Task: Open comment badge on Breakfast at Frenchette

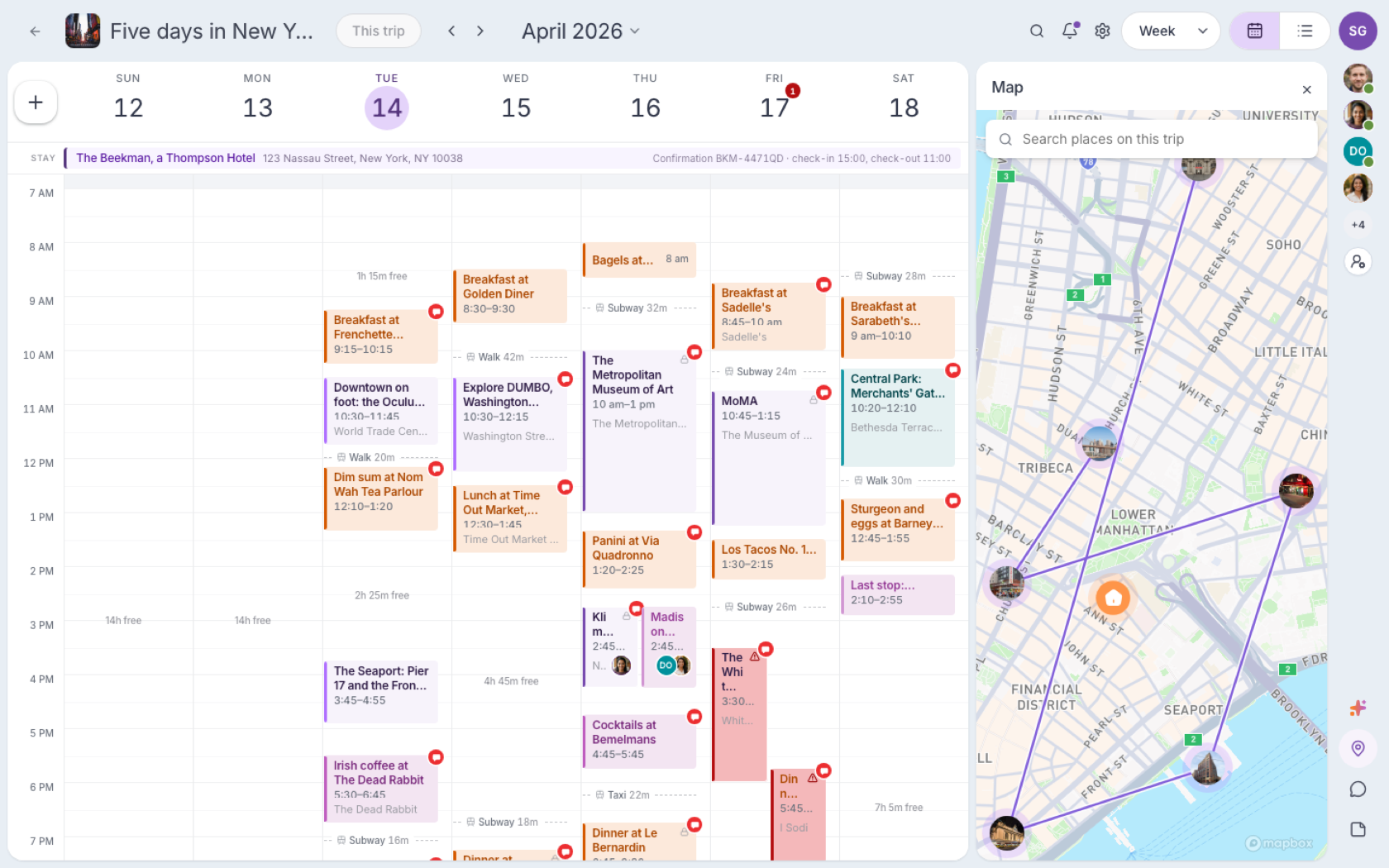Action: 436,312
